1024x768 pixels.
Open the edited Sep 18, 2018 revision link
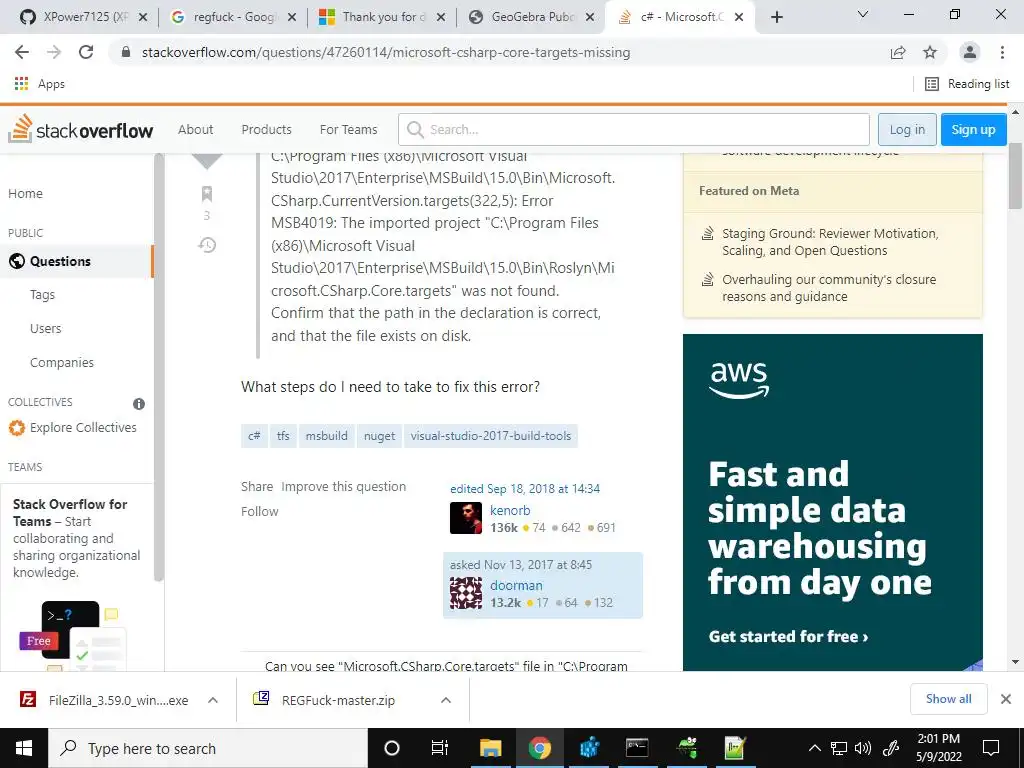[x=524, y=488]
